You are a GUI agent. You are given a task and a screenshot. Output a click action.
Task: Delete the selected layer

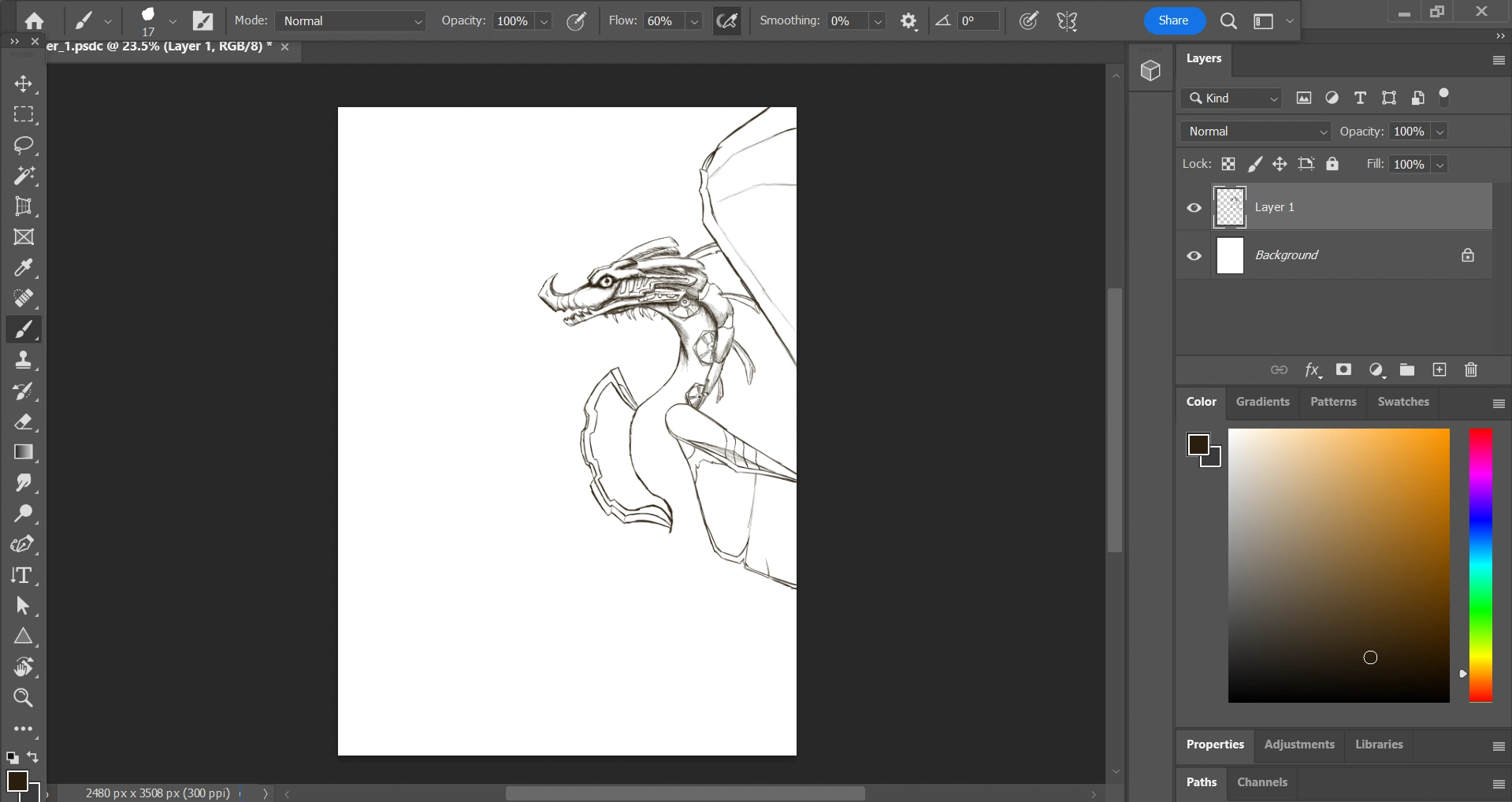pos(1470,369)
